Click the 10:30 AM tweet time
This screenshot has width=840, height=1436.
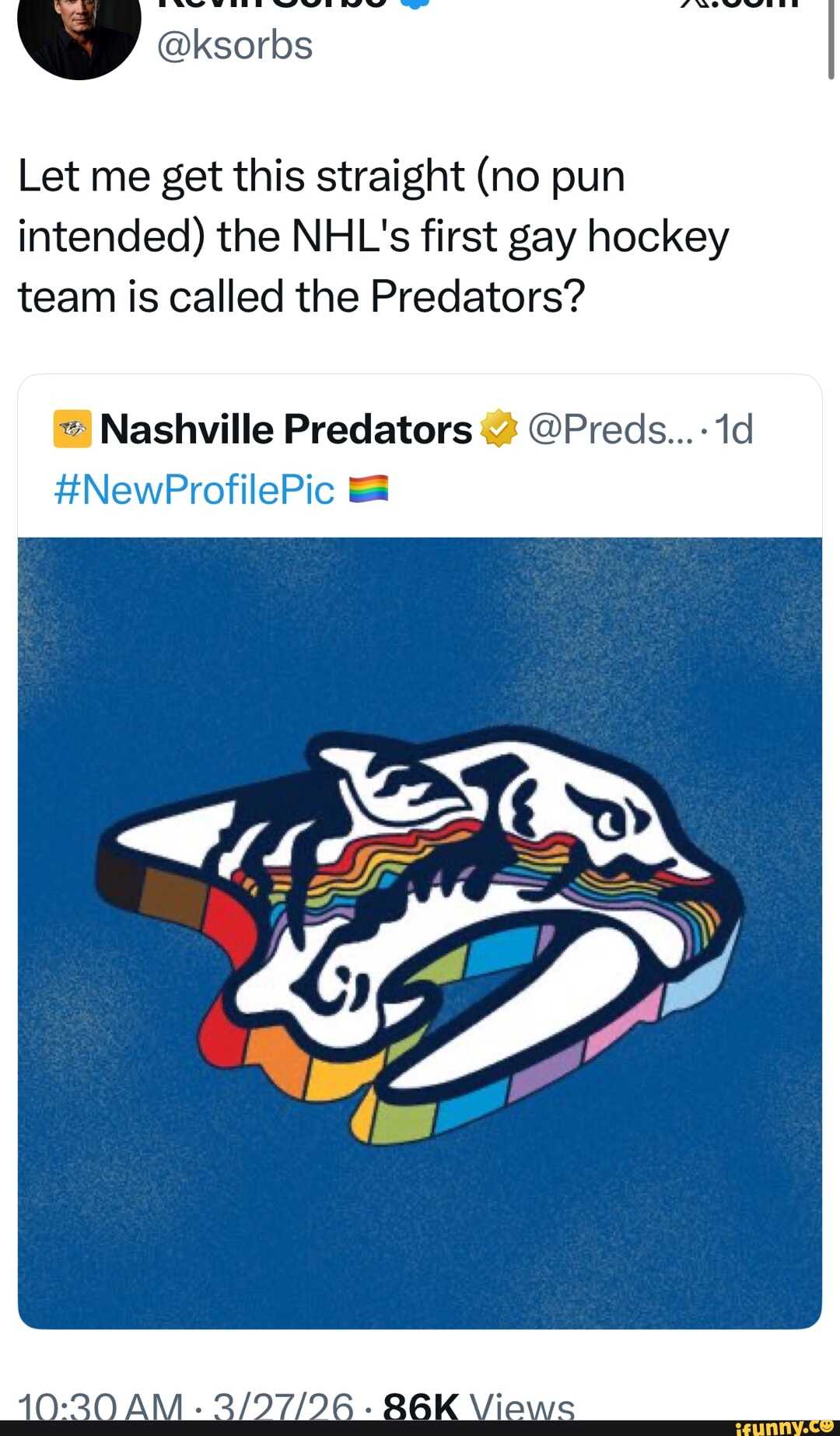[100, 1410]
